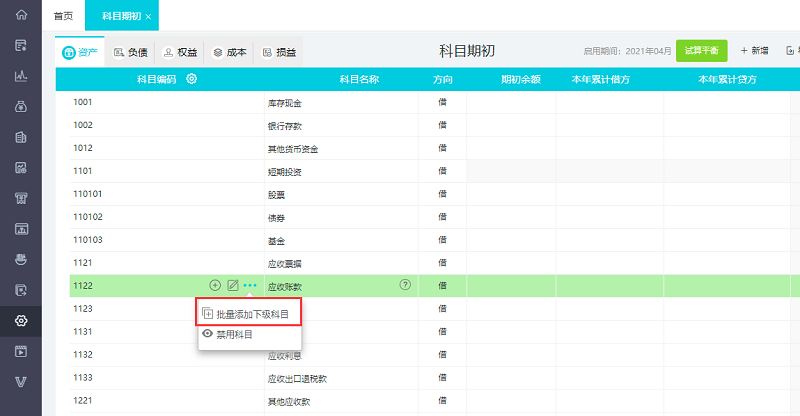Click the help question icon on 应收账款
Screen dimensions: 800x416
pos(405,285)
